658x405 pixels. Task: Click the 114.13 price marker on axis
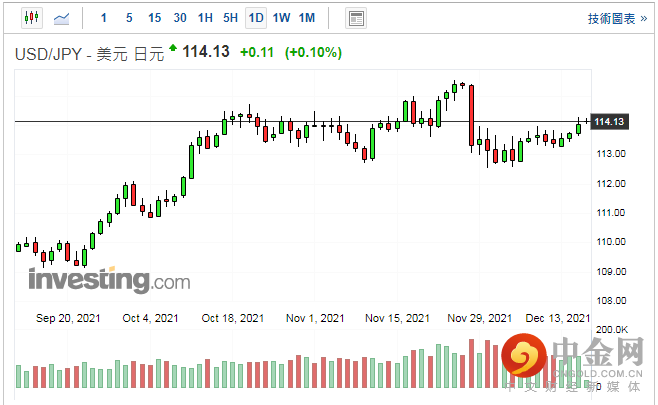pyautogui.click(x=609, y=122)
